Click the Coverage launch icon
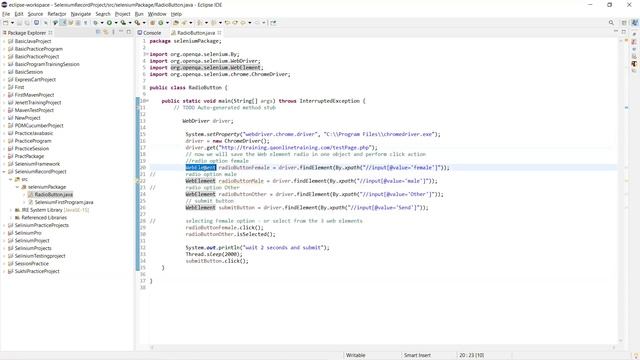640x360 pixels. 123,23
